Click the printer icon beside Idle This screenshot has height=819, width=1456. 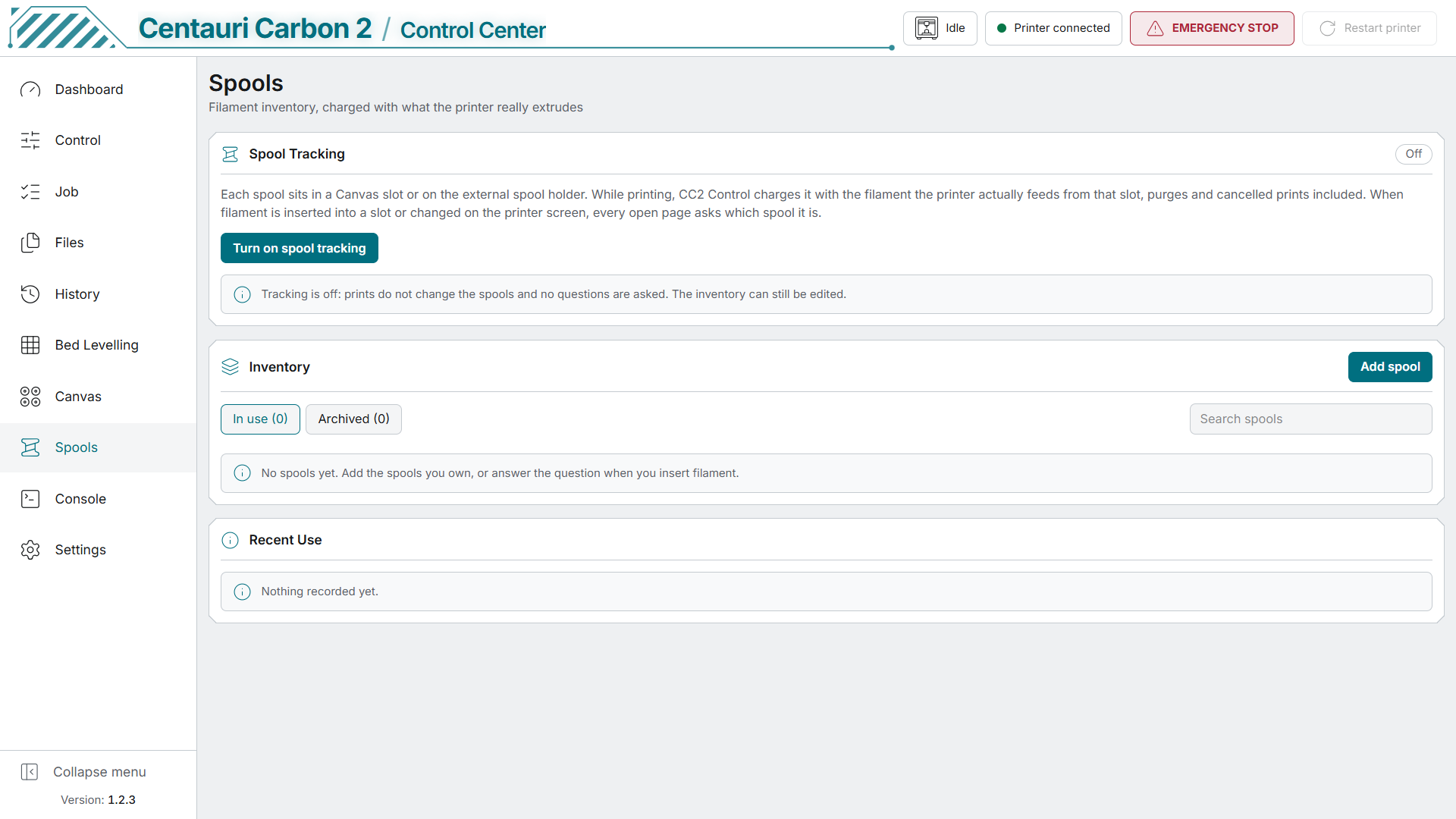pos(927,28)
